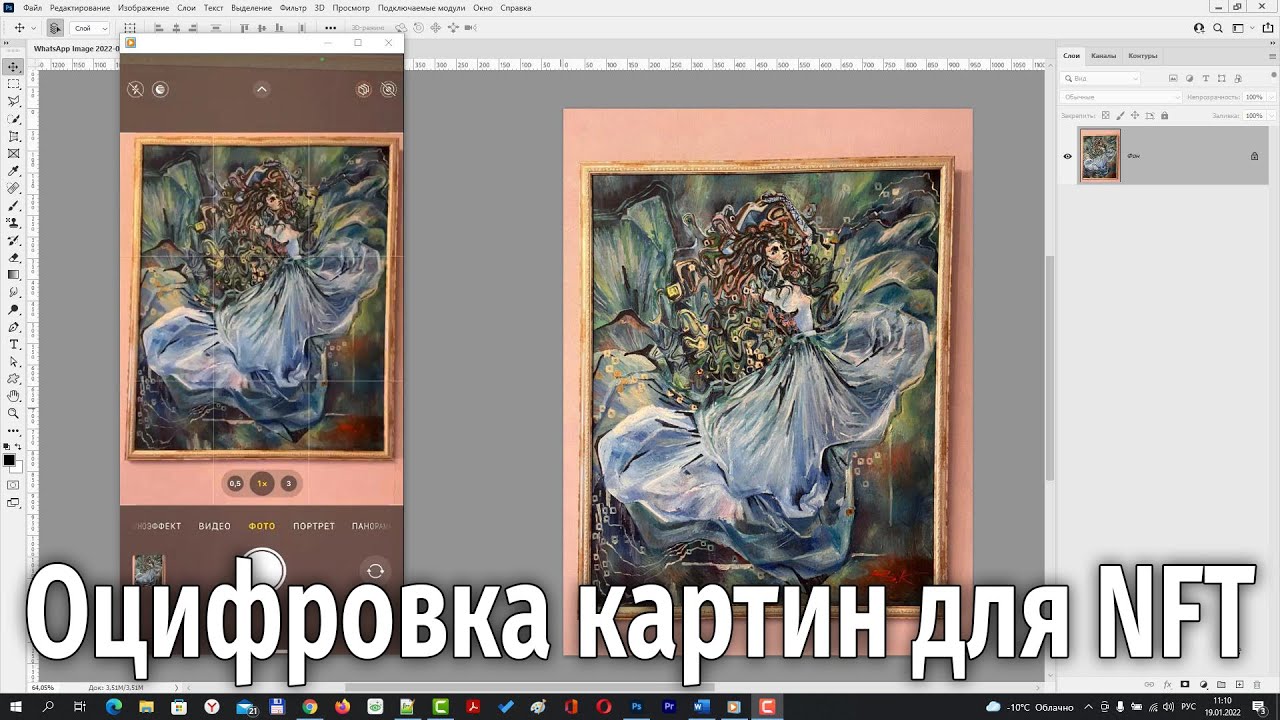Choose the 0,5 zoom level button
Screen dimensions: 1280x720
235,484
